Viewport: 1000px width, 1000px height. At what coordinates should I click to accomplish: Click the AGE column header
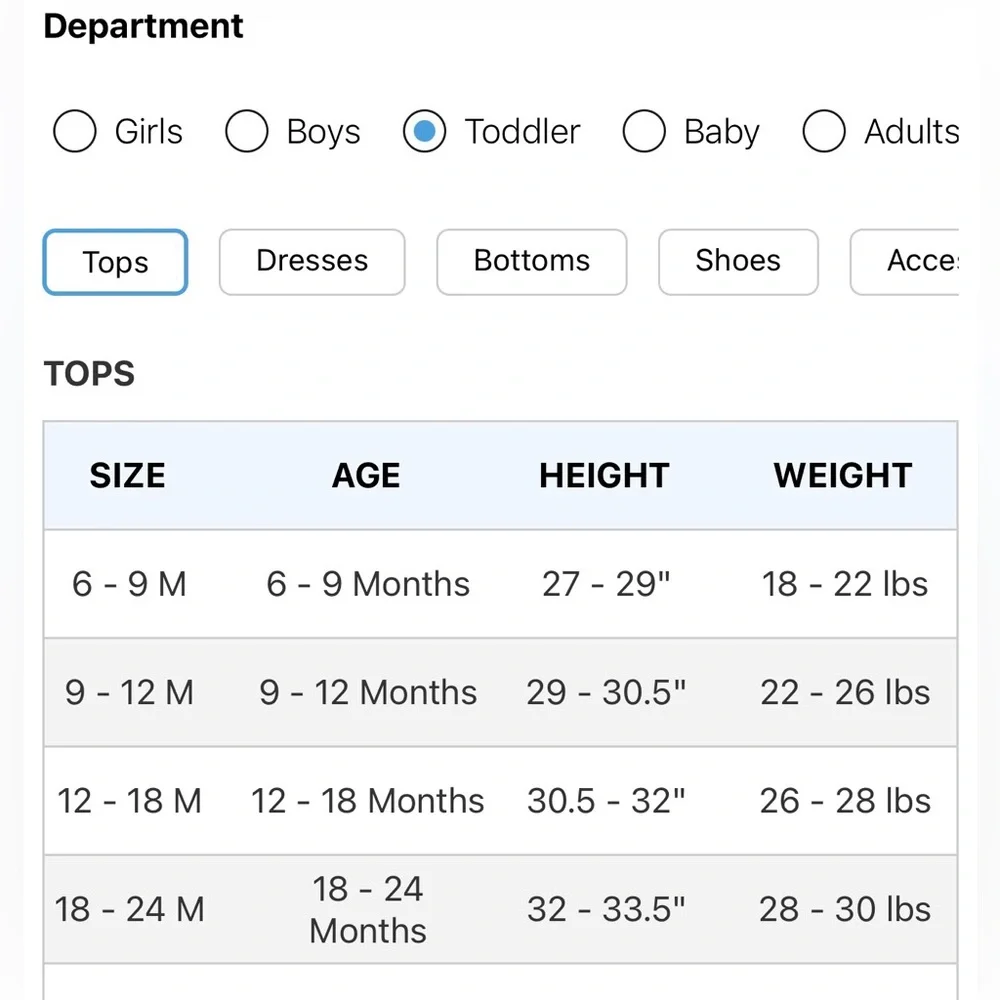tap(366, 476)
